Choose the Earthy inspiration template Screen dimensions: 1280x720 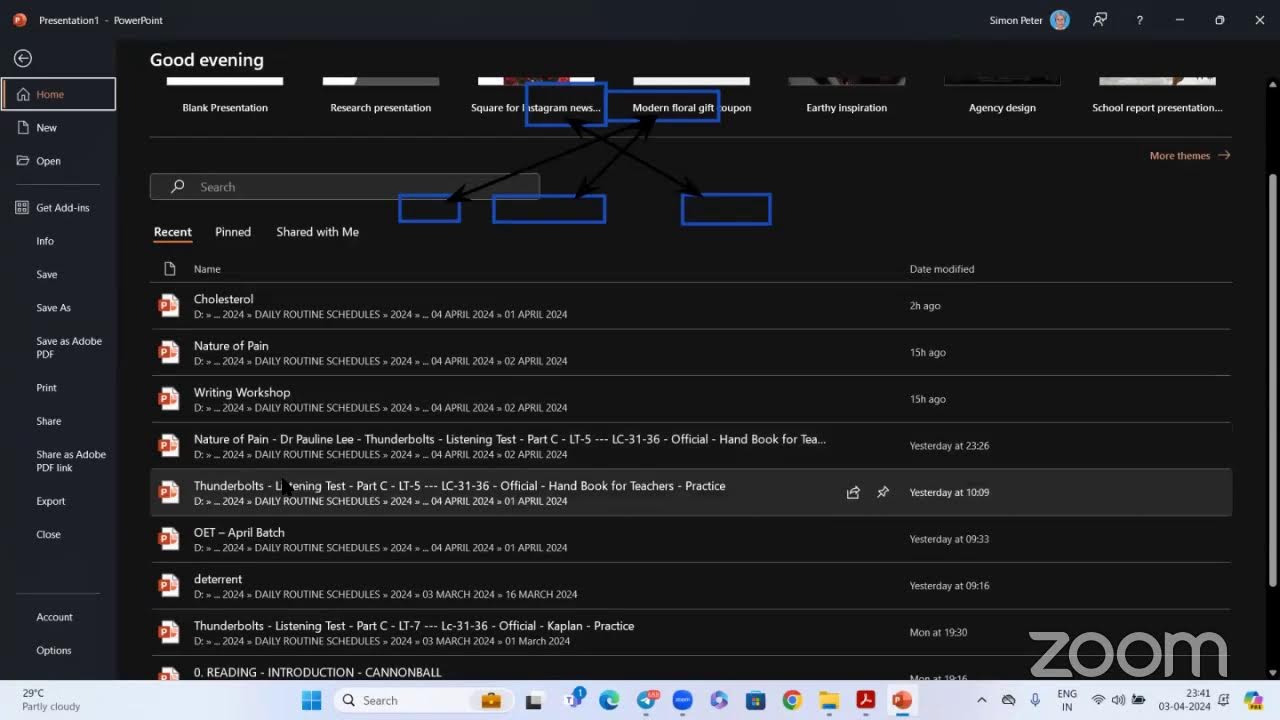point(847,97)
